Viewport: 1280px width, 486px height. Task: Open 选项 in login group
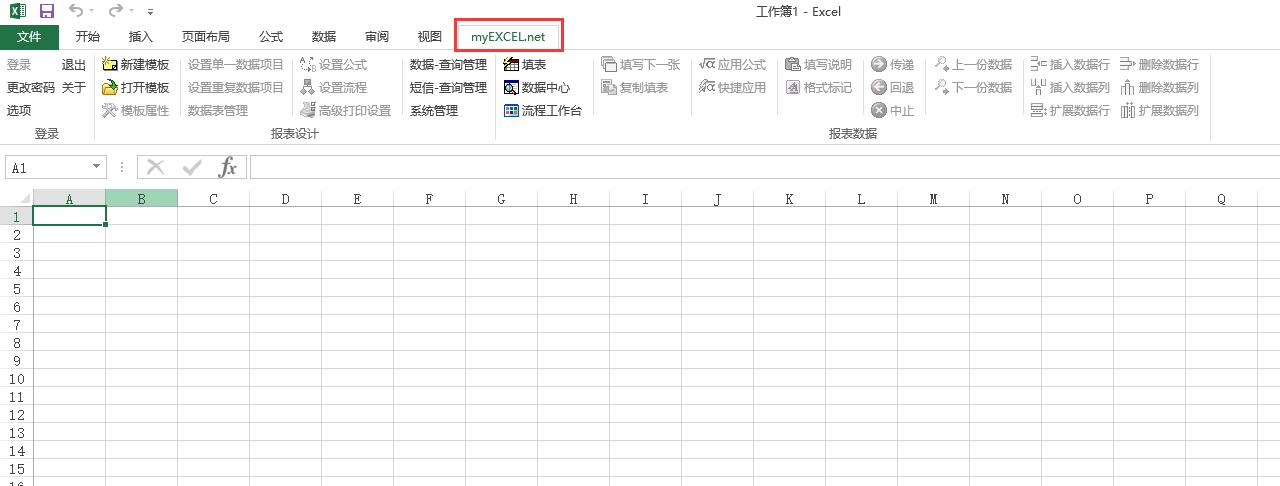tap(19, 111)
